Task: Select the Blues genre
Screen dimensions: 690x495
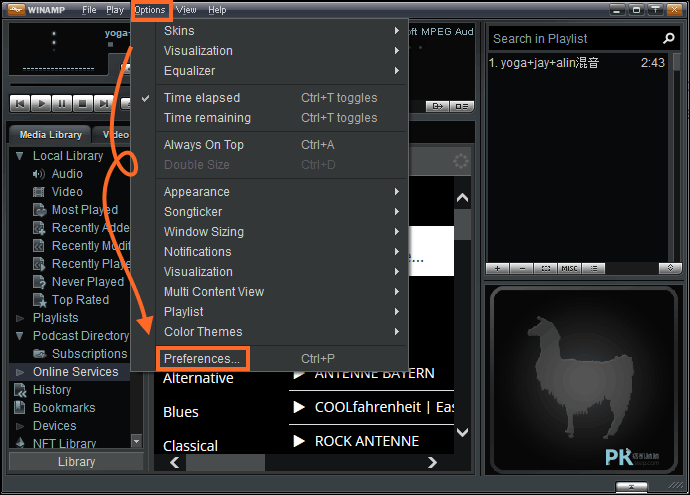Action: [181, 412]
